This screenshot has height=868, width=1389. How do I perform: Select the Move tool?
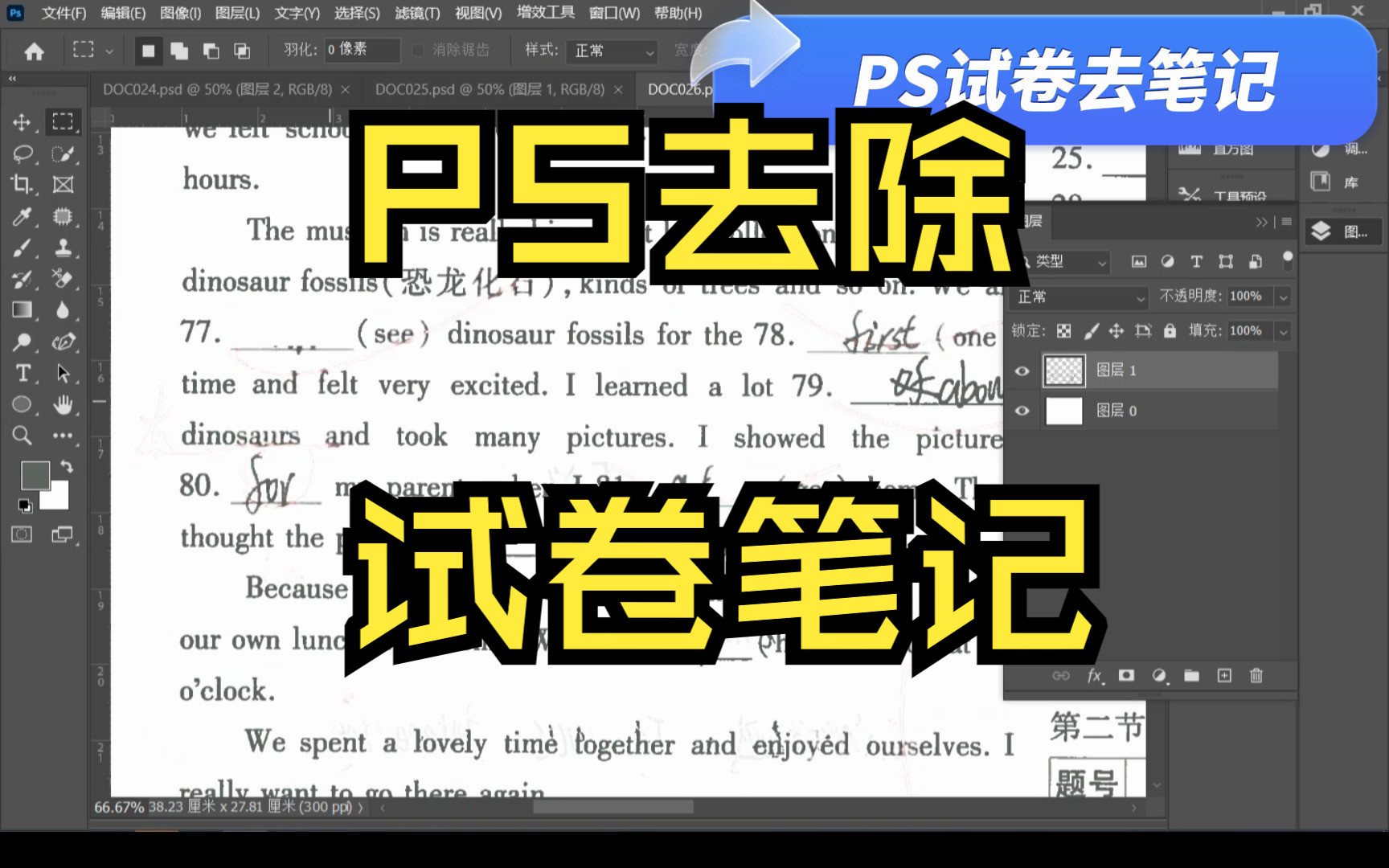(x=23, y=122)
